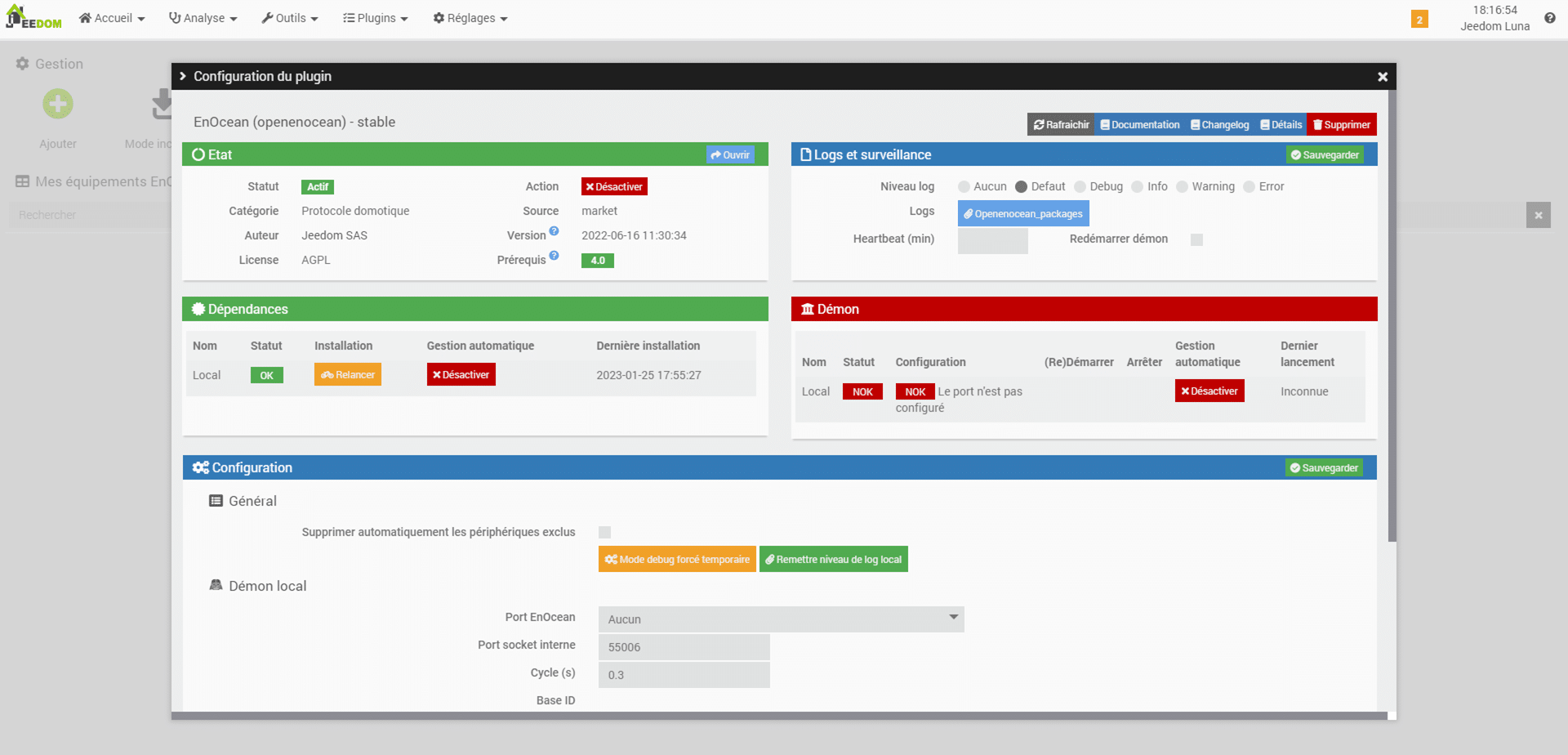Select the Aucun log level
Screen dimensions: 1568x755
click(x=964, y=187)
